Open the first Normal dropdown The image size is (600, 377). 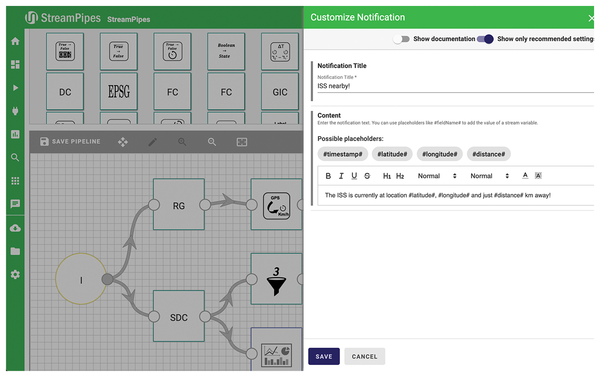click(437, 176)
